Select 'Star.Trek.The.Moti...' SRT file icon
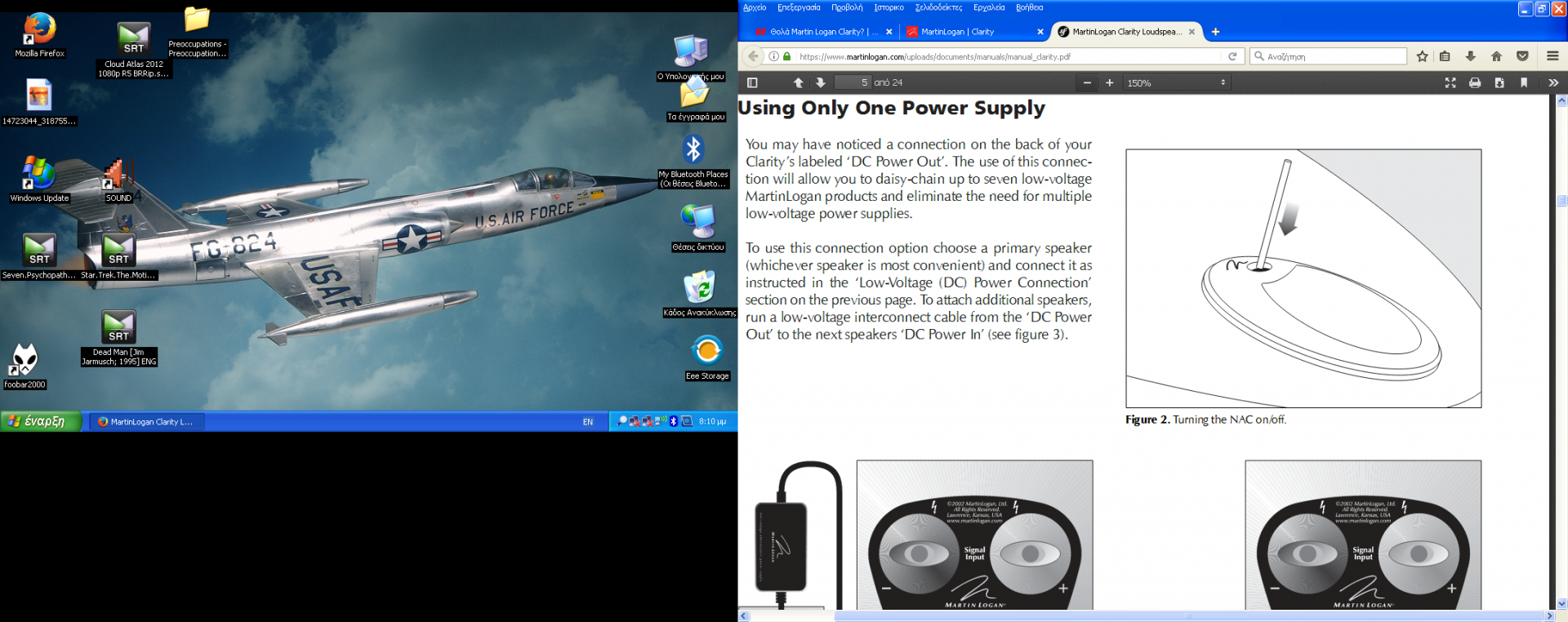 pyautogui.click(x=118, y=256)
